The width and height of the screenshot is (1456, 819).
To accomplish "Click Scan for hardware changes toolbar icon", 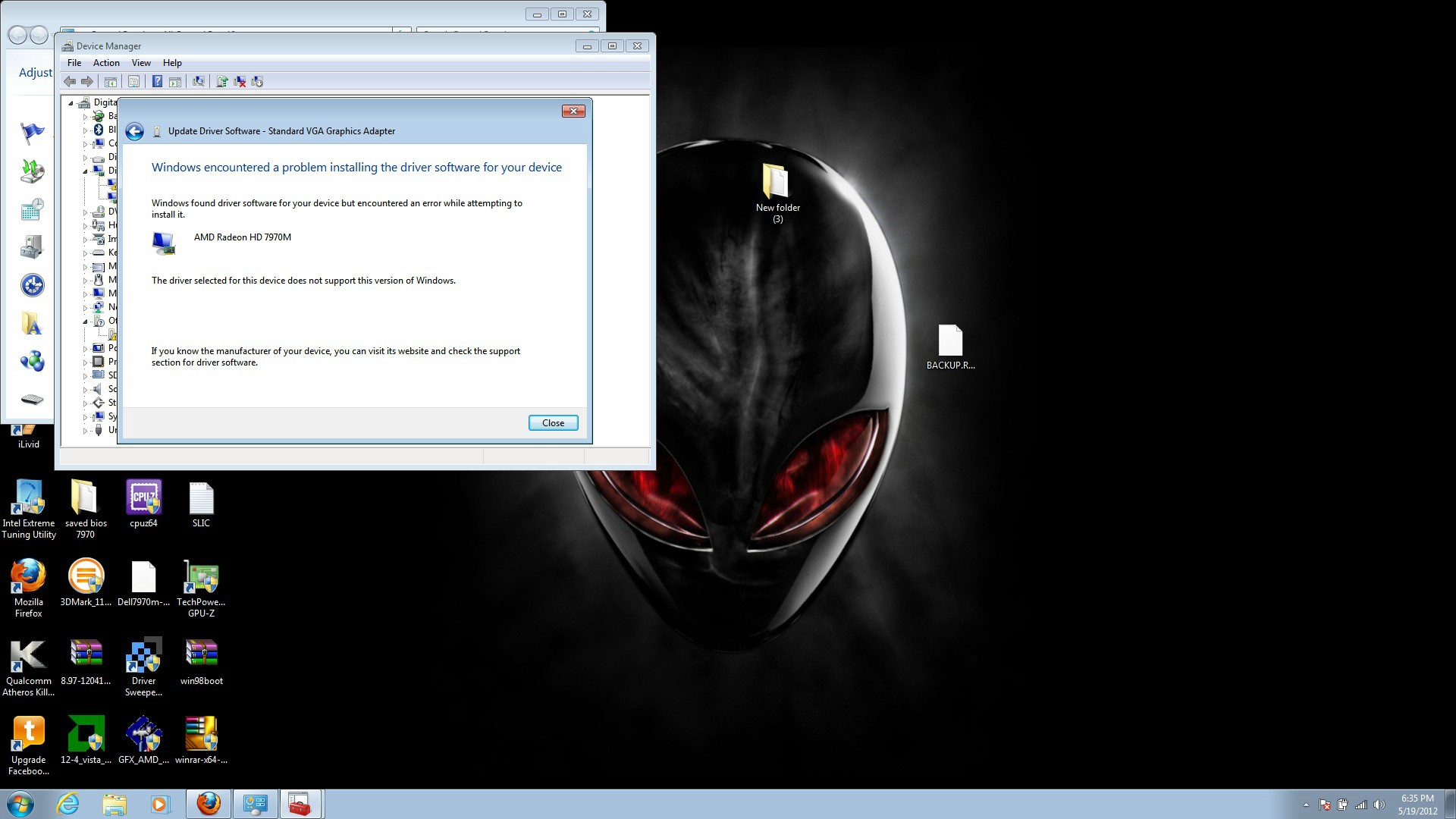I will coord(199,82).
